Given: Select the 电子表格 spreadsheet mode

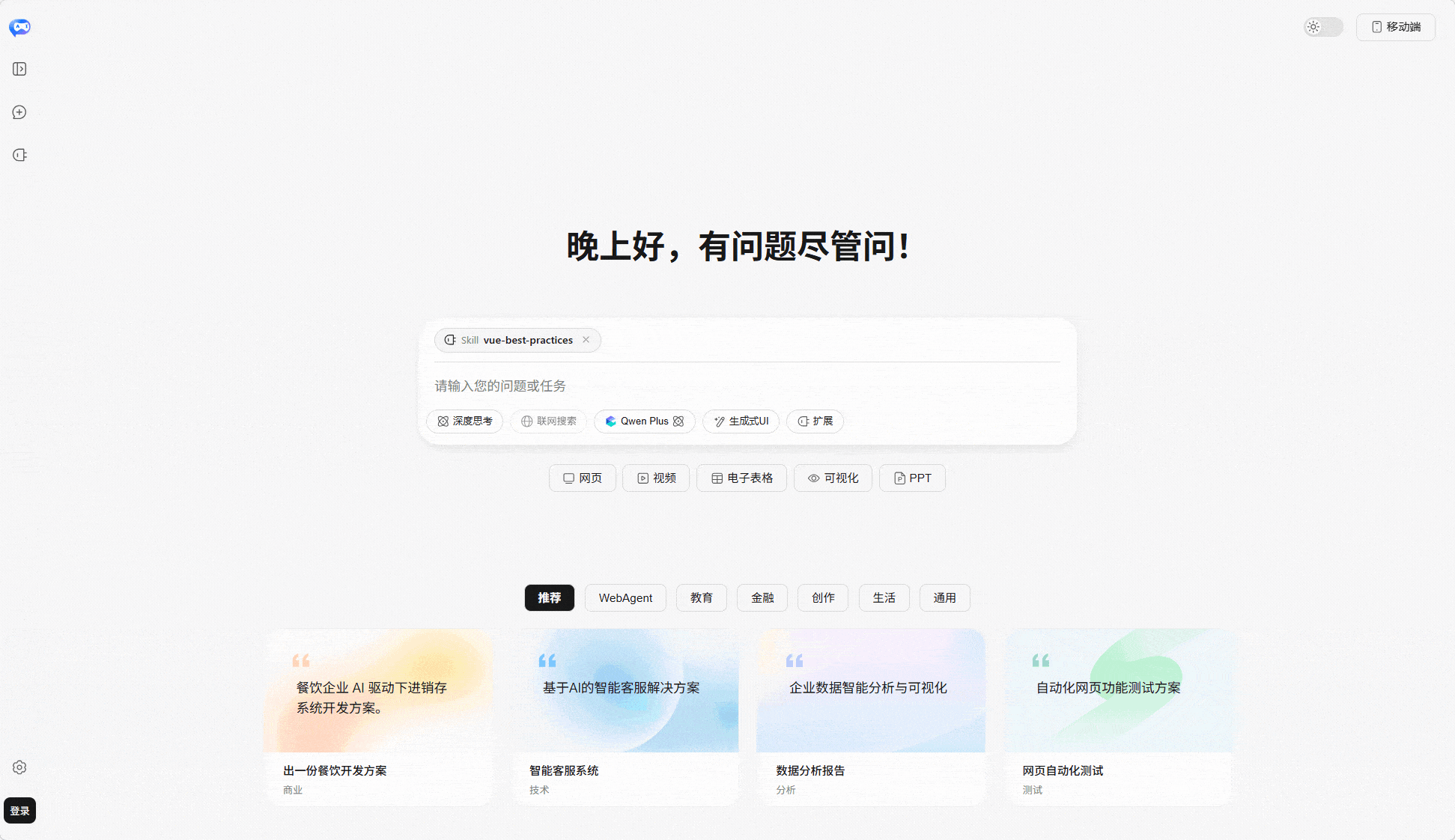Looking at the screenshot, I should (x=741, y=478).
